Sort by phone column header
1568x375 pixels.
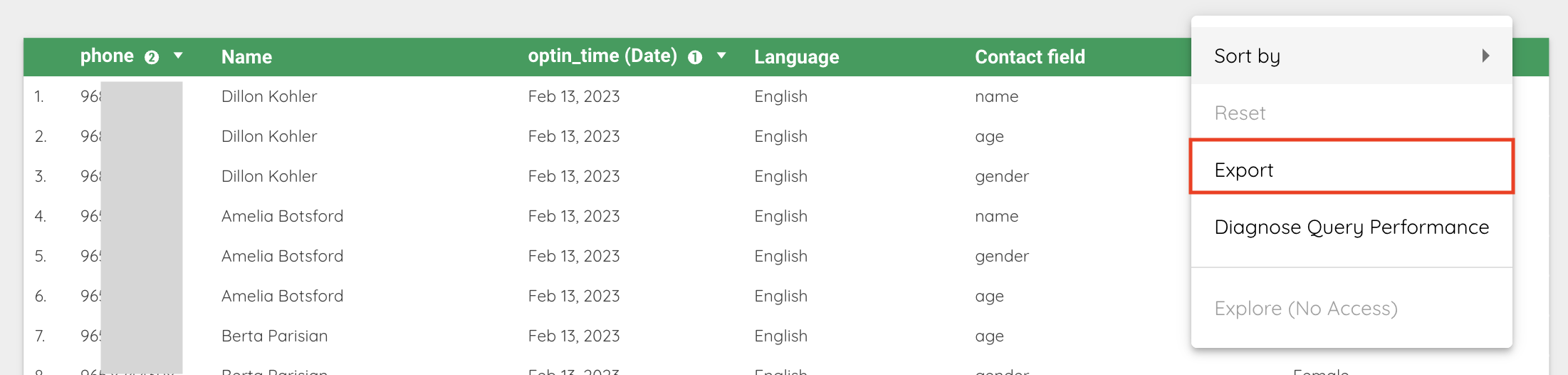107,56
